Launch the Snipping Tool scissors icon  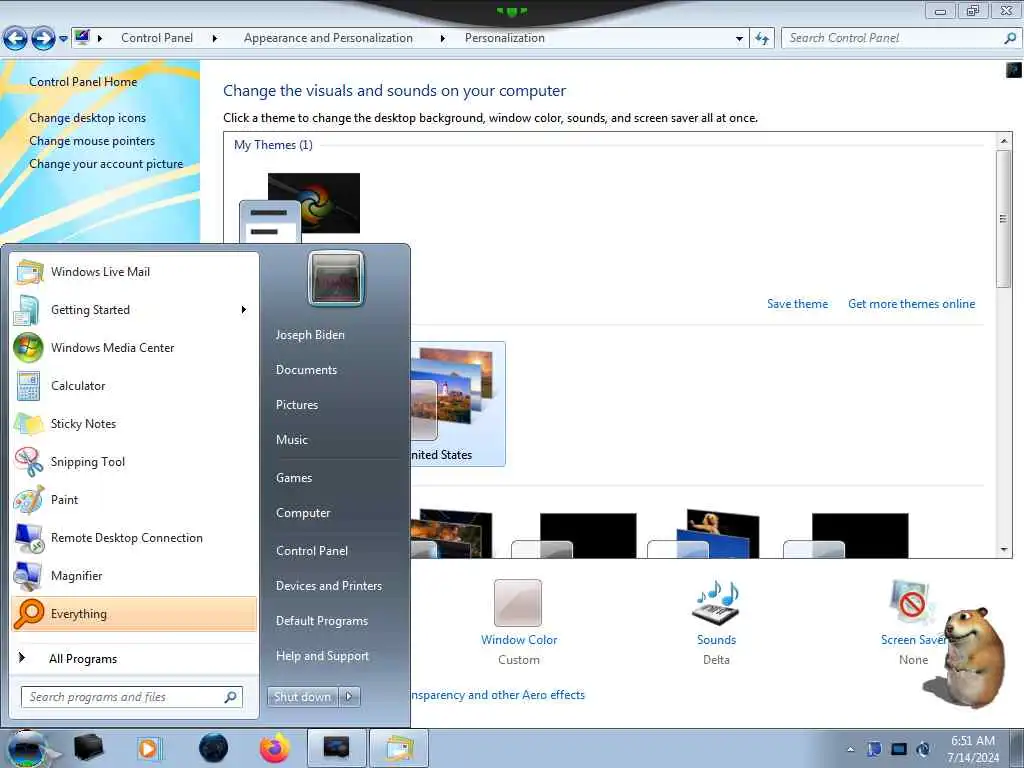tap(28, 462)
